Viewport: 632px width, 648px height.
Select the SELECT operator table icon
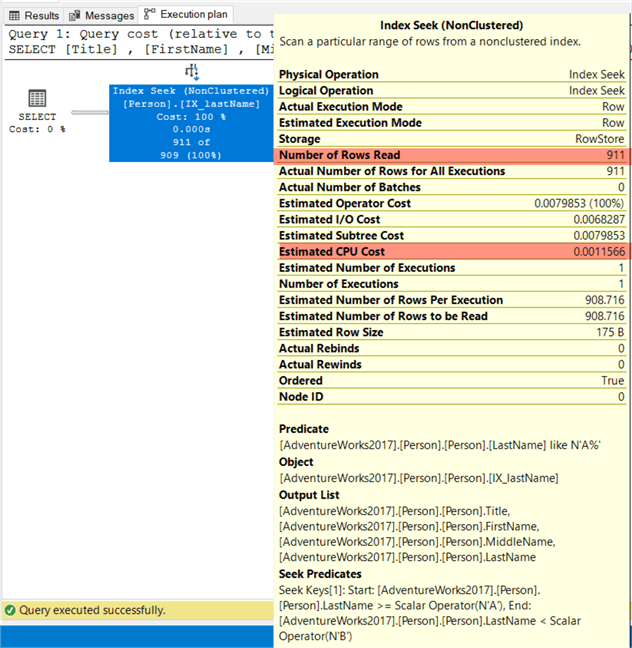pos(37,98)
